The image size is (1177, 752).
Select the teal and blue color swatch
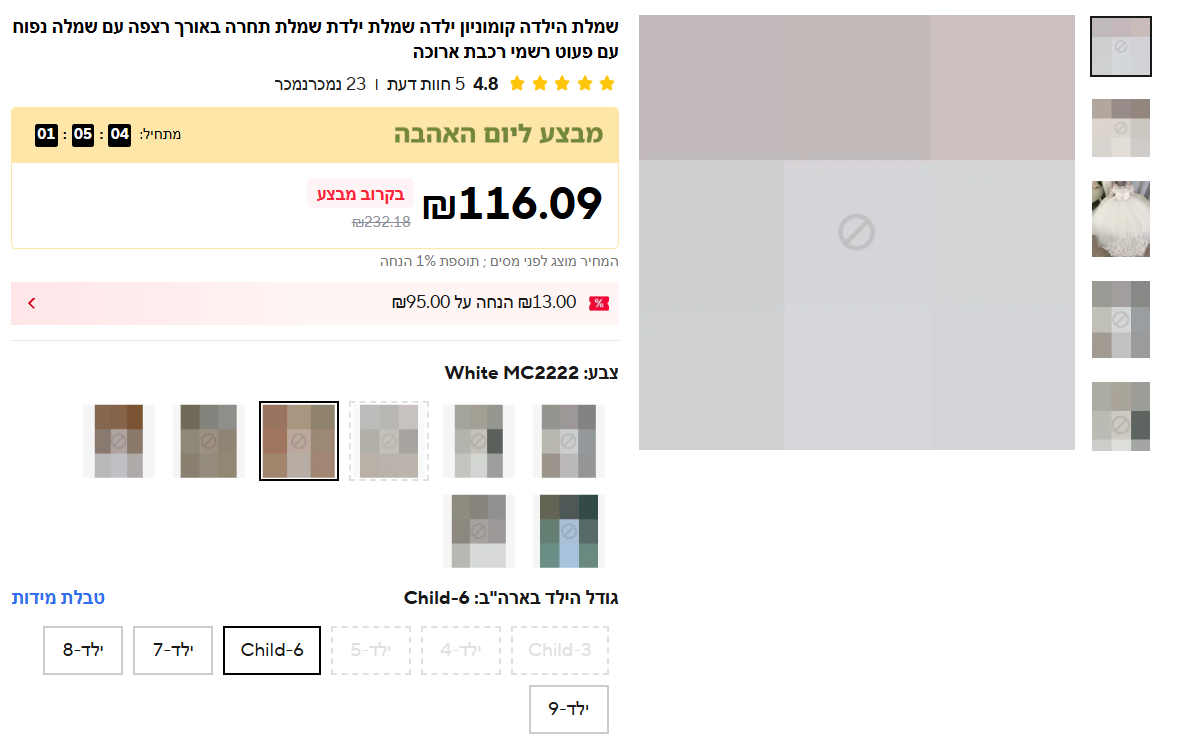[x=569, y=531]
